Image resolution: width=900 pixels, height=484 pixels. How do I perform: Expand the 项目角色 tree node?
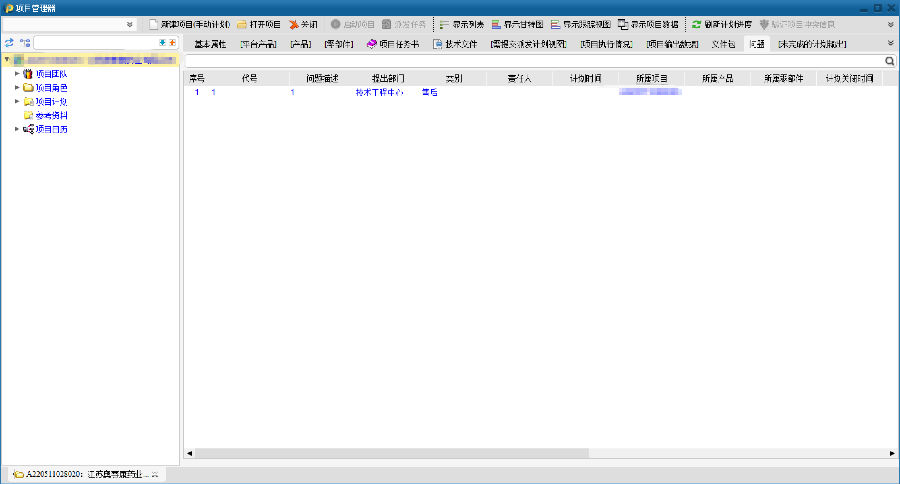(17, 87)
